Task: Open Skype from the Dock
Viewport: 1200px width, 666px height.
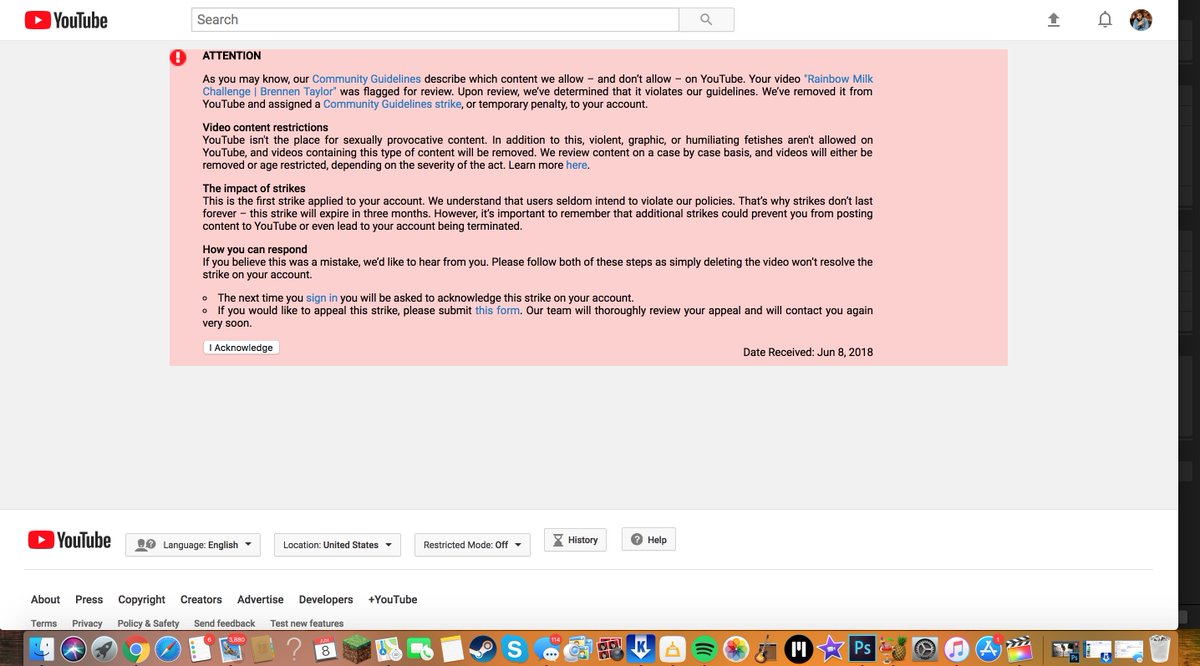Action: point(515,649)
